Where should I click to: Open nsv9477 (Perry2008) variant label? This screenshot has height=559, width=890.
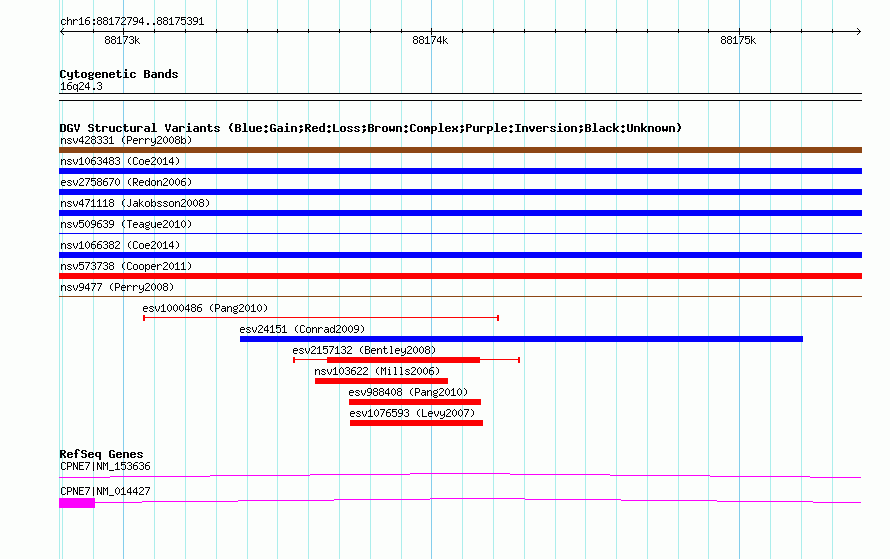click(x=117, y=287)
